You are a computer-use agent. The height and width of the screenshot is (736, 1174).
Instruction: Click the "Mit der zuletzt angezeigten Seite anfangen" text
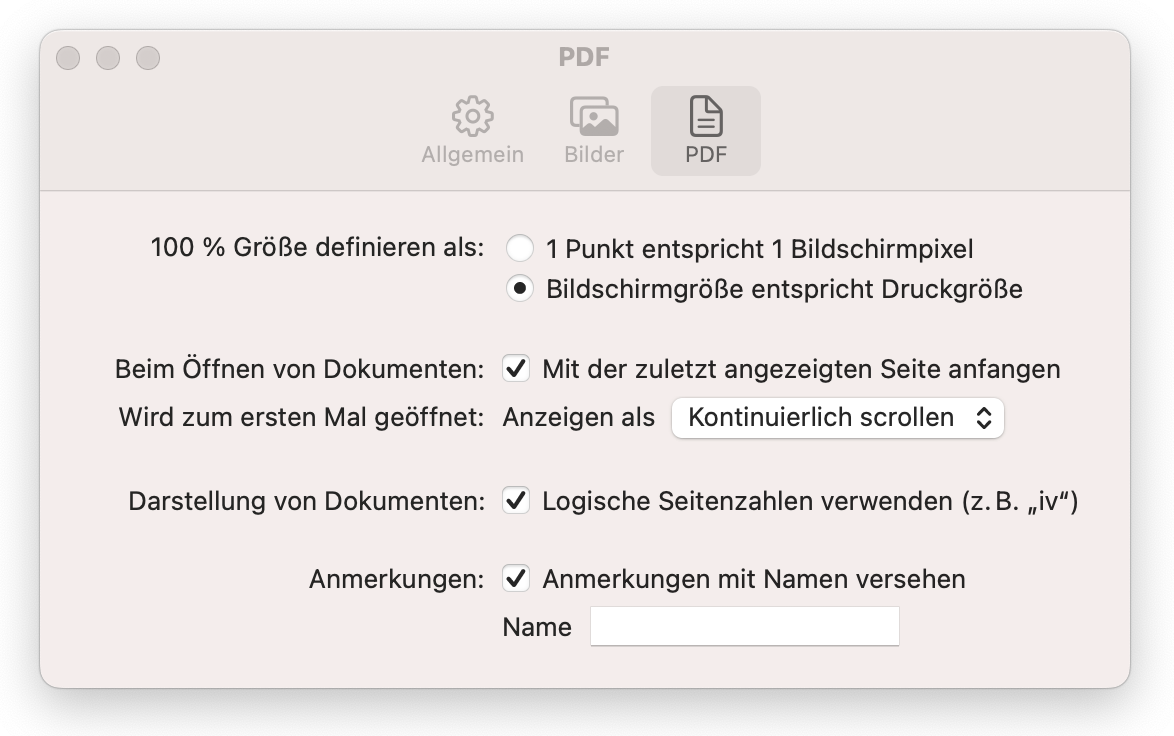pos(801,369)
